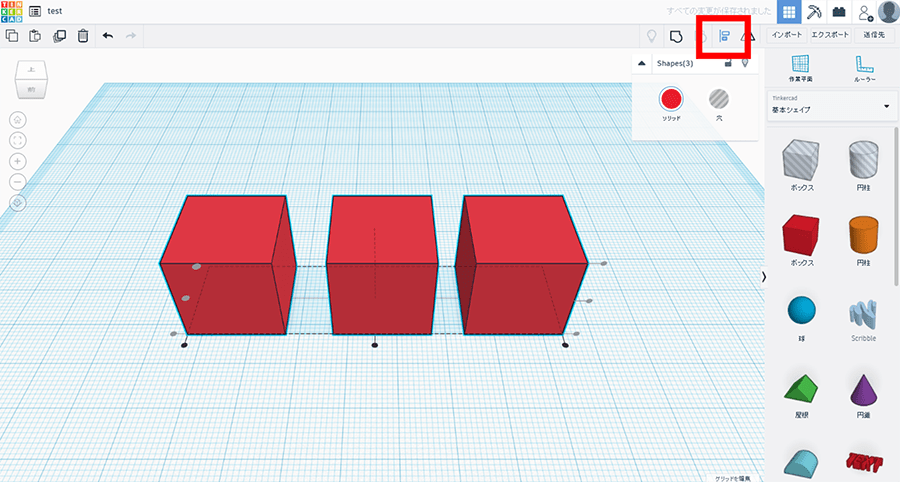
Task: Collapse the right shapes sidebar
Action: 764,276
